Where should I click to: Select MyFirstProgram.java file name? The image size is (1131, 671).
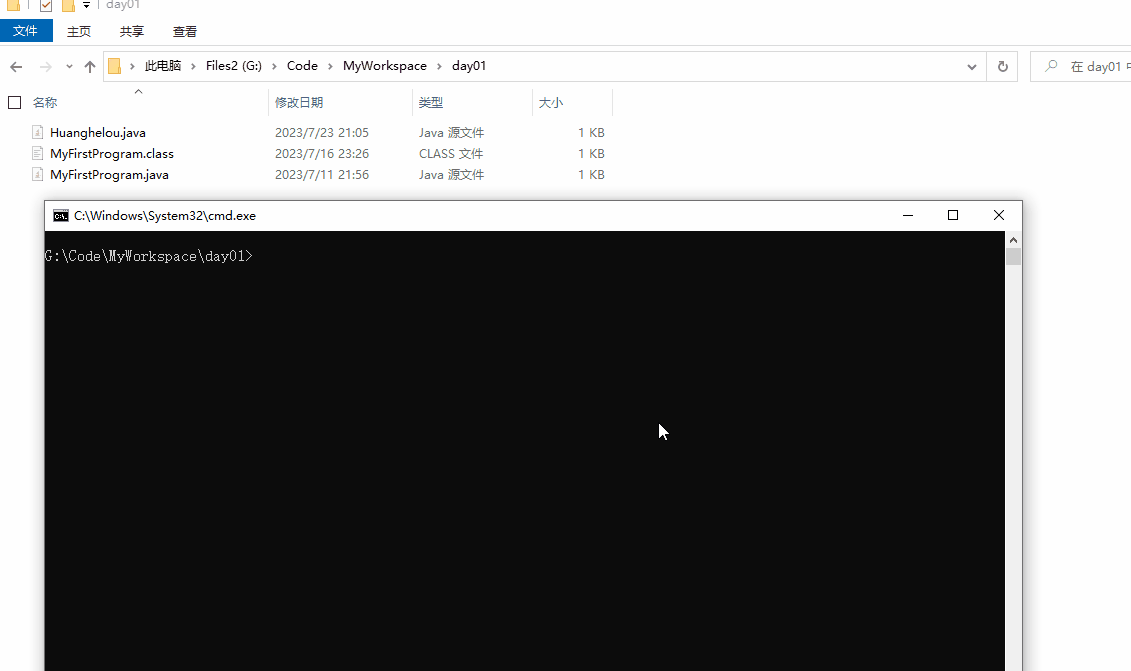coord(109,175)
